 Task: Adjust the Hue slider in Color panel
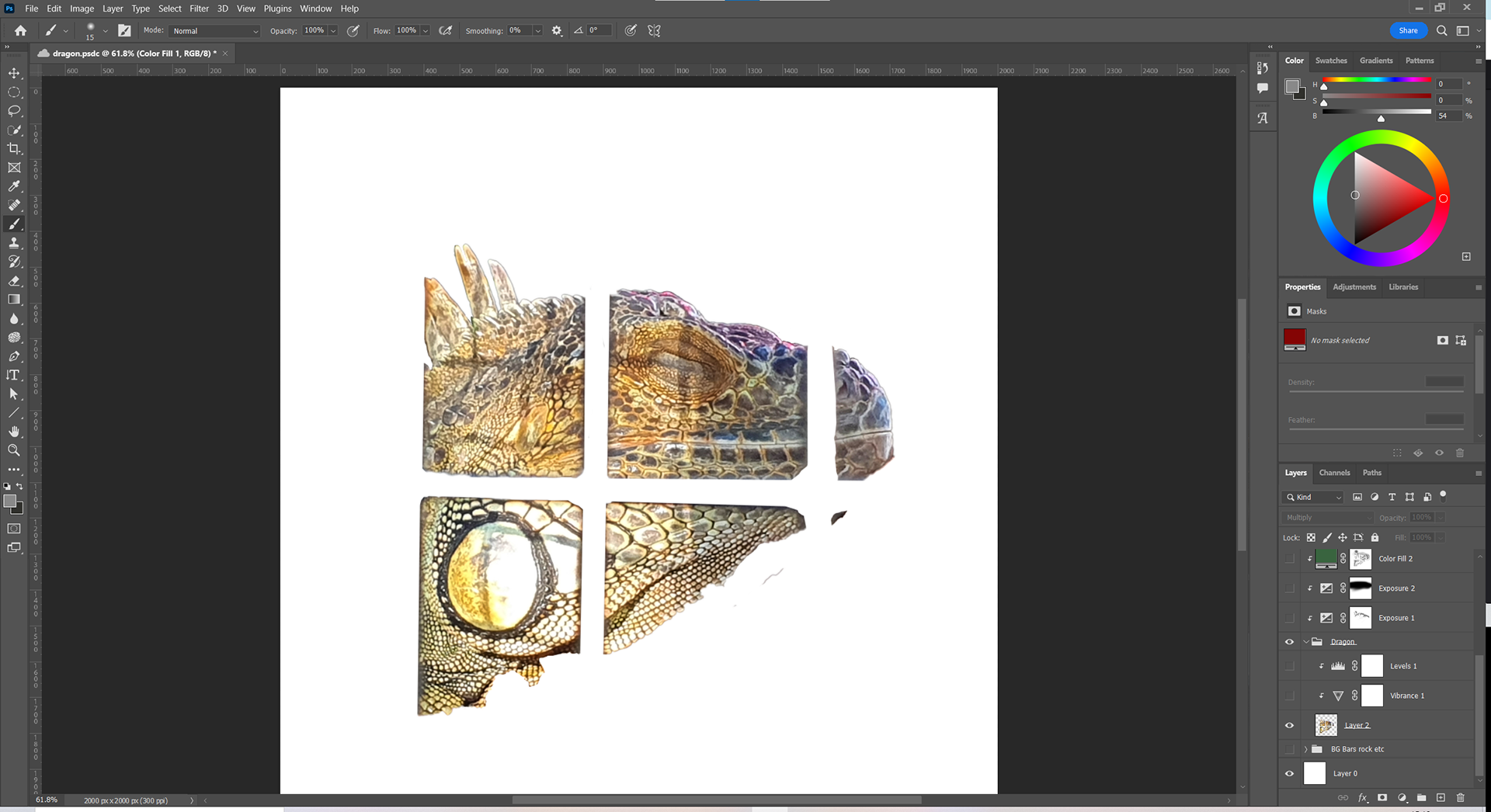1376,80
